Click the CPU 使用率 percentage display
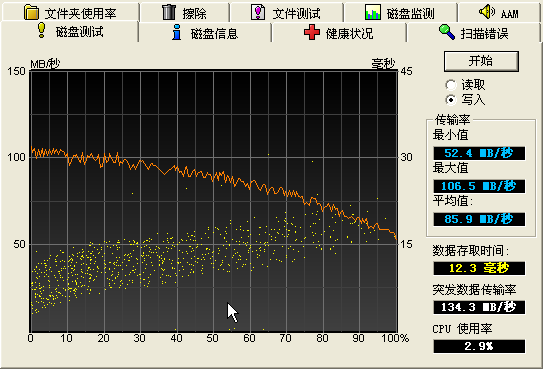 [x=479, y=346]
